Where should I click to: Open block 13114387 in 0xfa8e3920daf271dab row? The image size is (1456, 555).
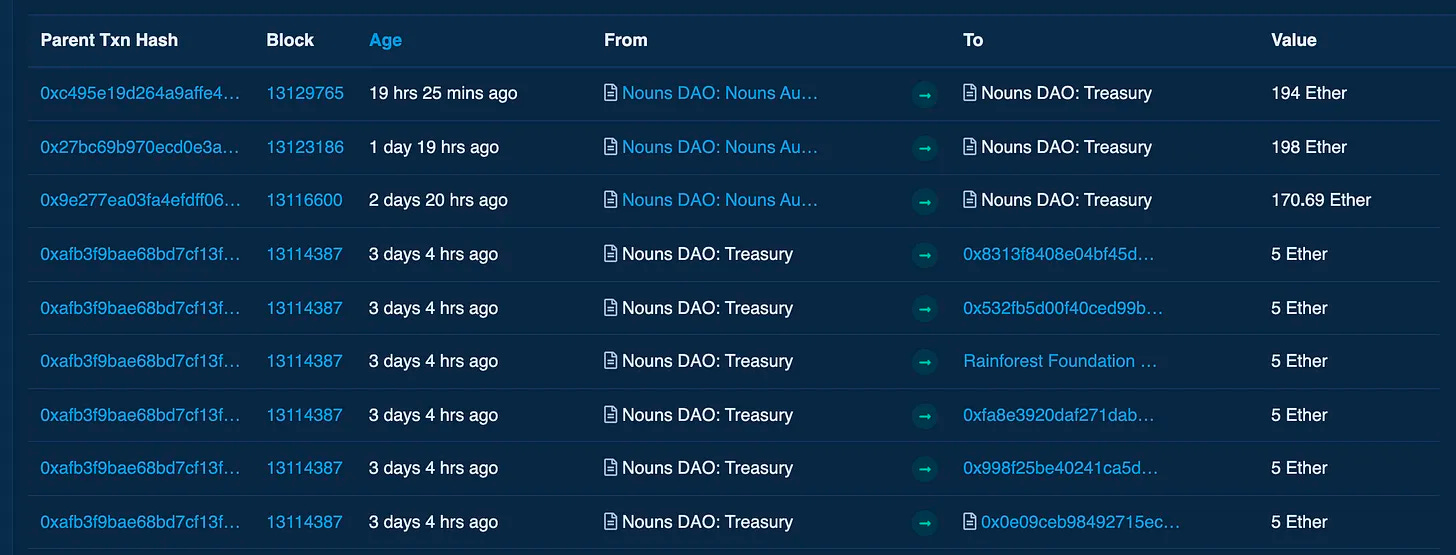pyautogui.click(x=304, y=415)
